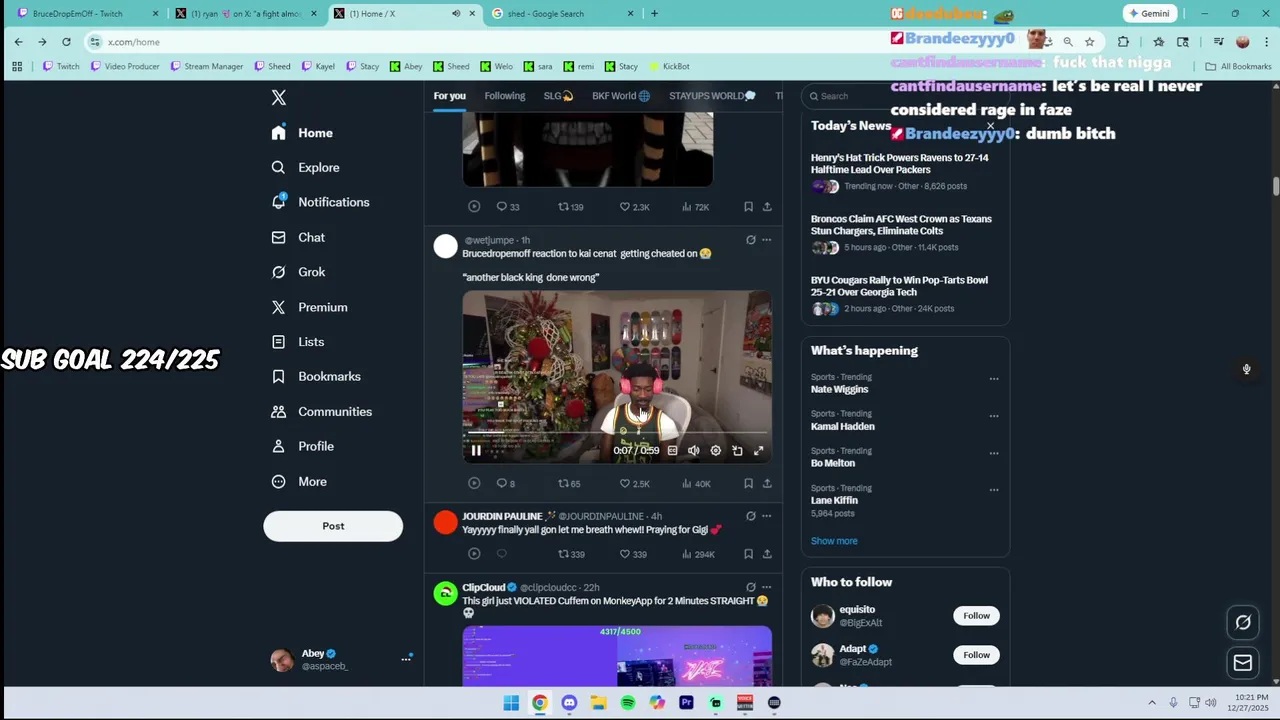This screenshot has height=720, width=1280.
Task: Click the X logo at top of sidebar
Action: pyautogui.click(x=279, y=97)
